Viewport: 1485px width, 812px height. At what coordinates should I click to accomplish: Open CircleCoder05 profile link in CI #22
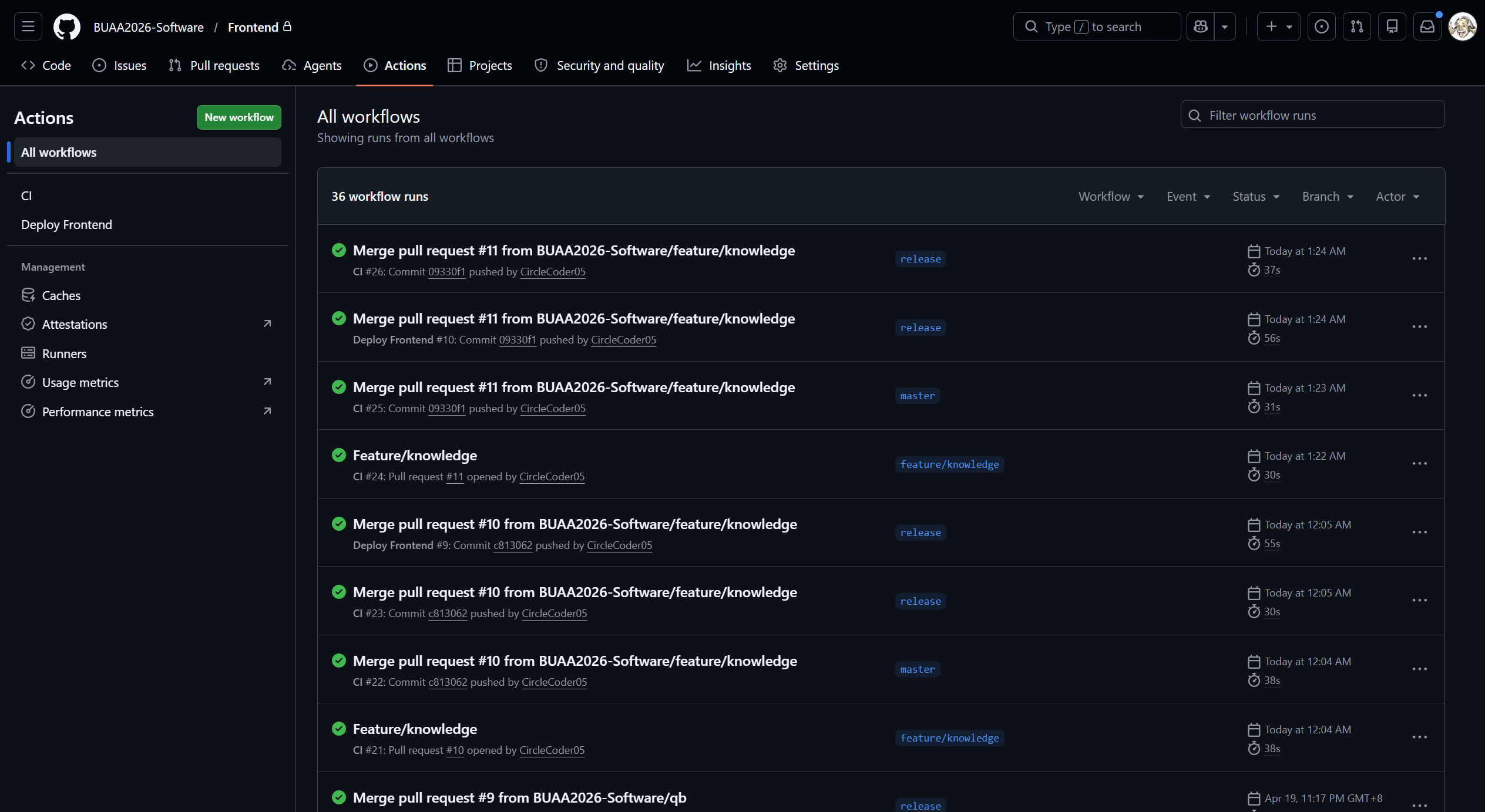coord(554,682)
